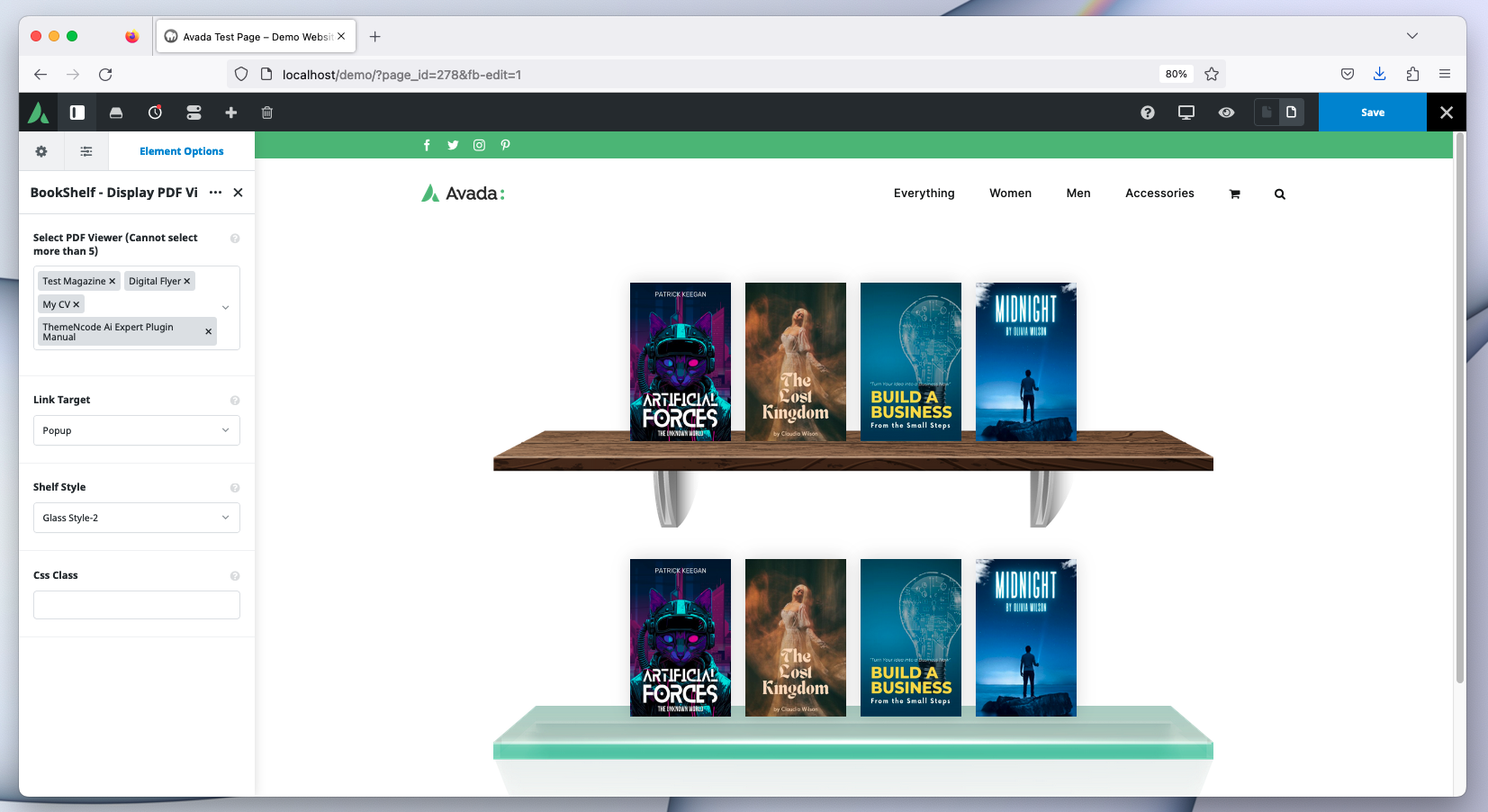Open the browser downloads panel
Image resolution: width=1488 pixels, height=812 pixels.
1379,75
